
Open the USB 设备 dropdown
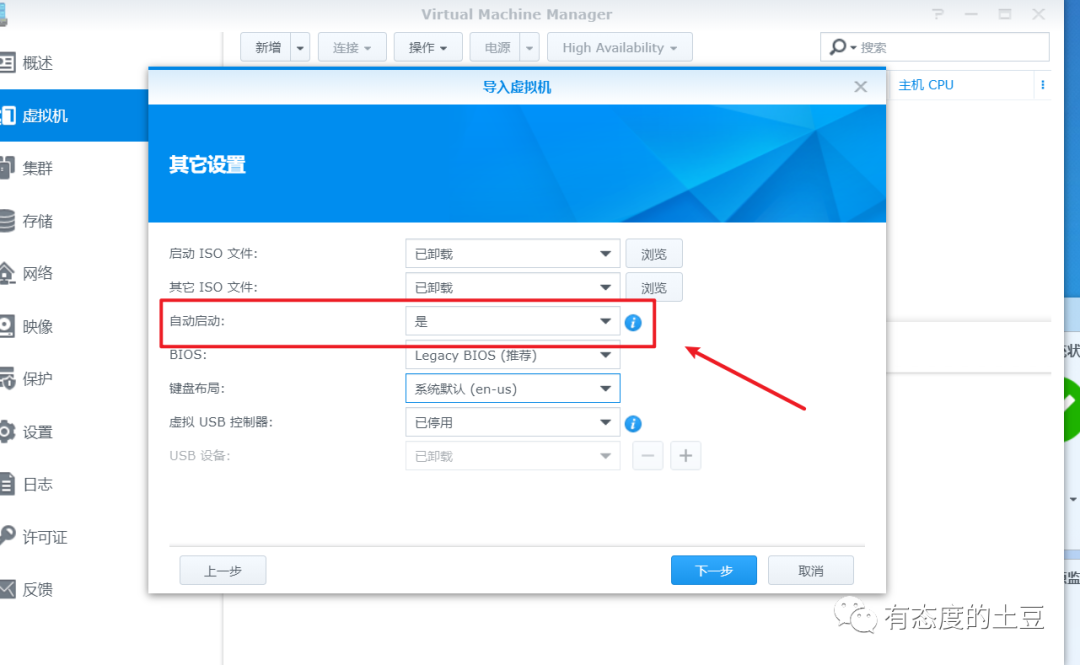coord(512,456)
